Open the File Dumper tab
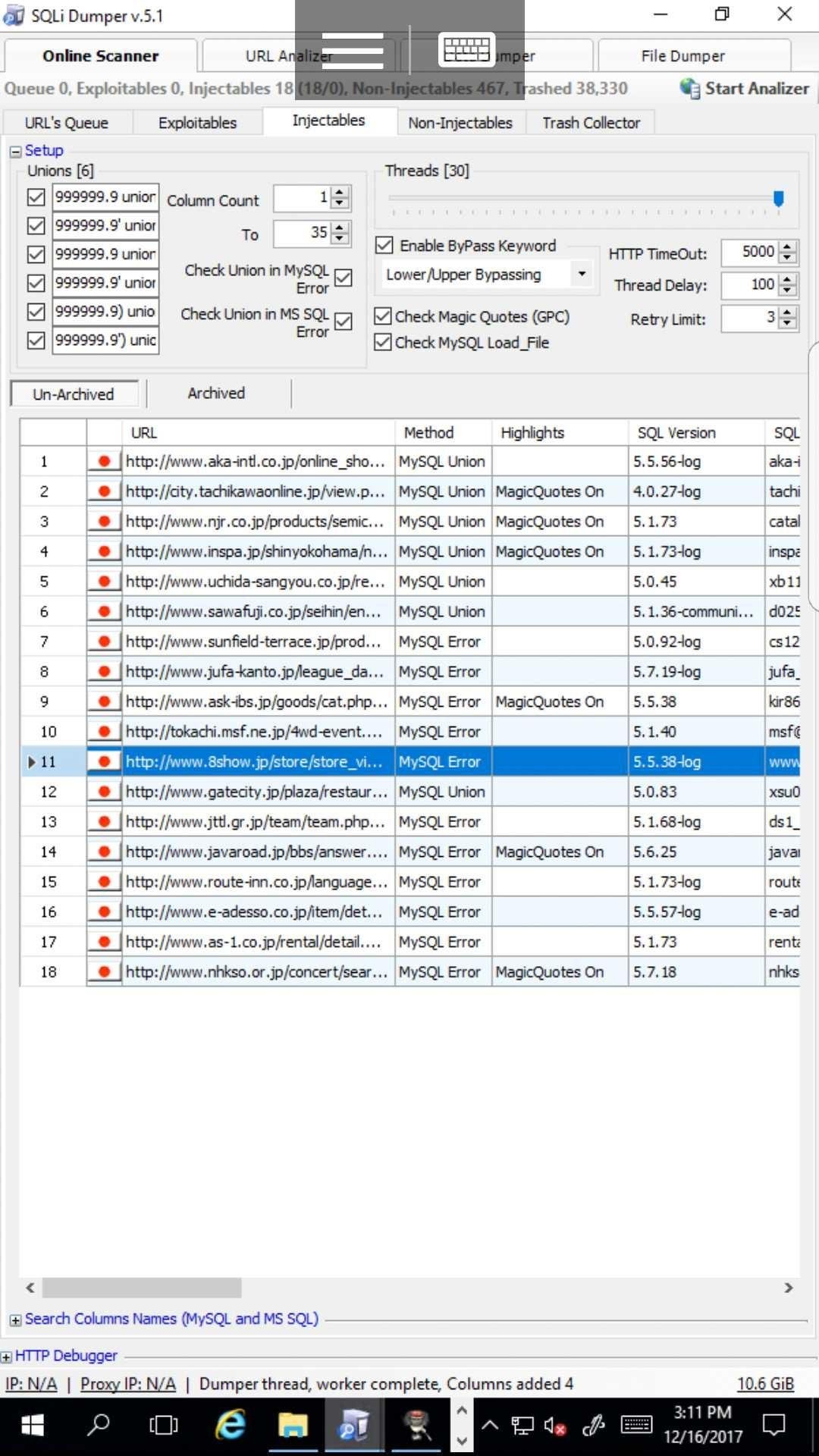 (682, 56)
